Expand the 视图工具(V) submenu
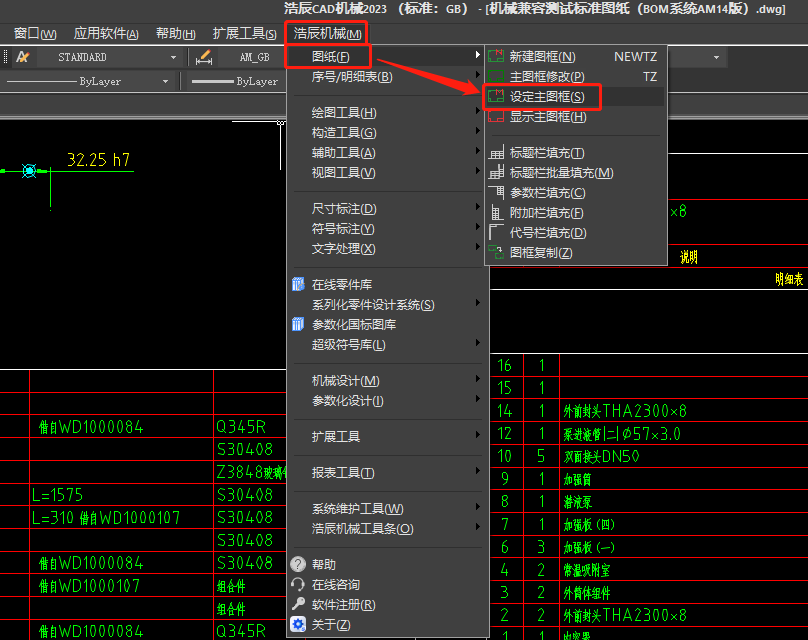 coord(385,173)
